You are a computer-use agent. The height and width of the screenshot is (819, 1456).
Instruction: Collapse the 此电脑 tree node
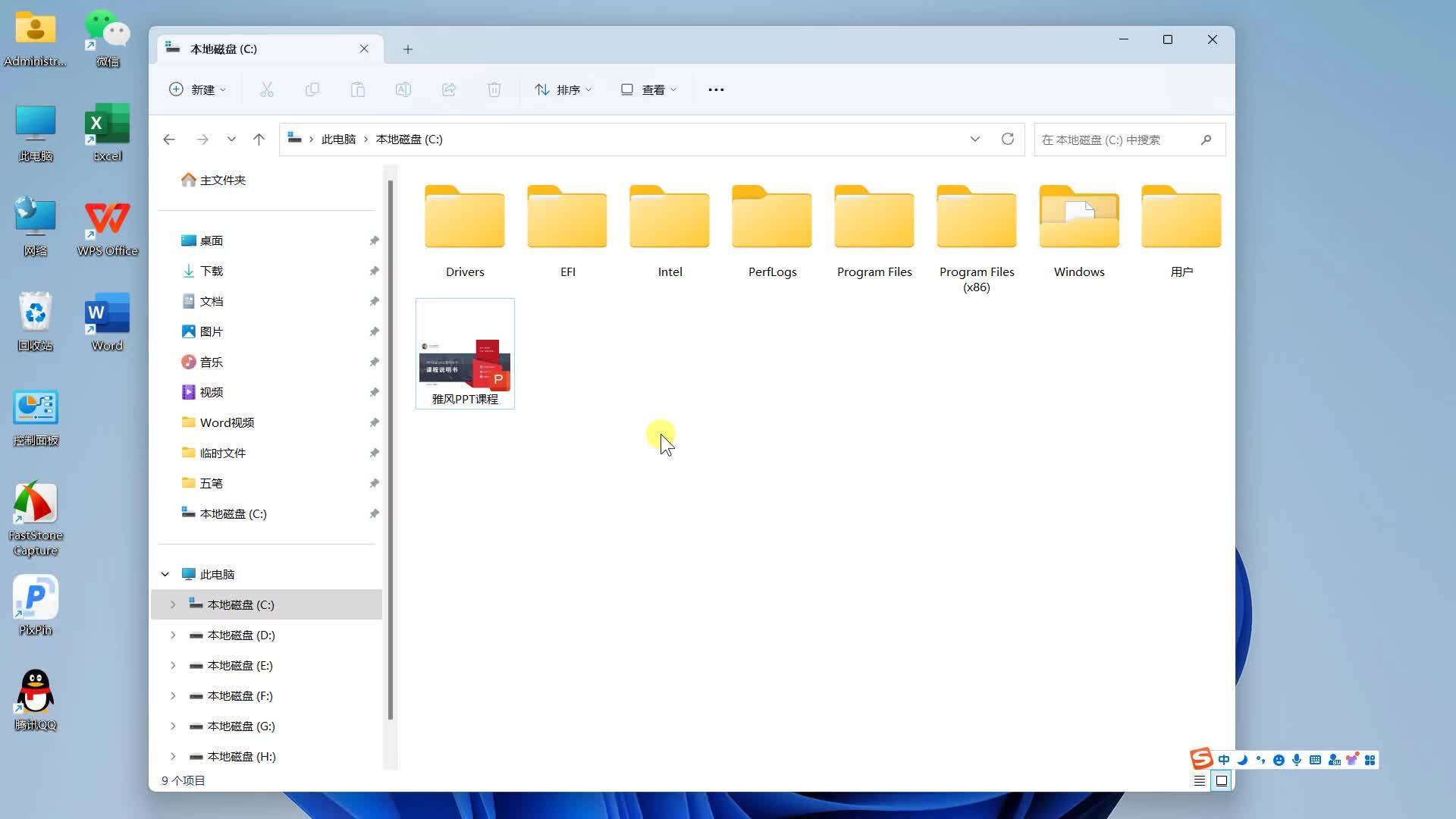coord(165,574)
